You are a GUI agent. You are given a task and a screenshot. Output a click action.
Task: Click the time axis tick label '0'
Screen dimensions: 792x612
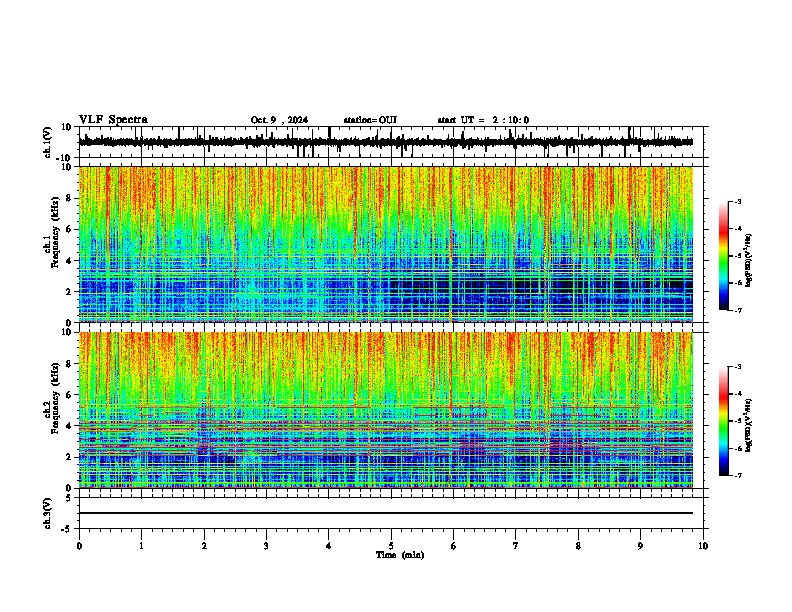[x=79, y=546]
